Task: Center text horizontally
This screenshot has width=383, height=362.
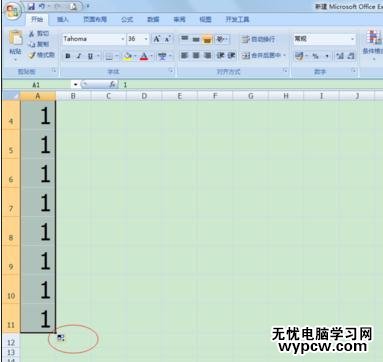Action: (x=196, y=55)
